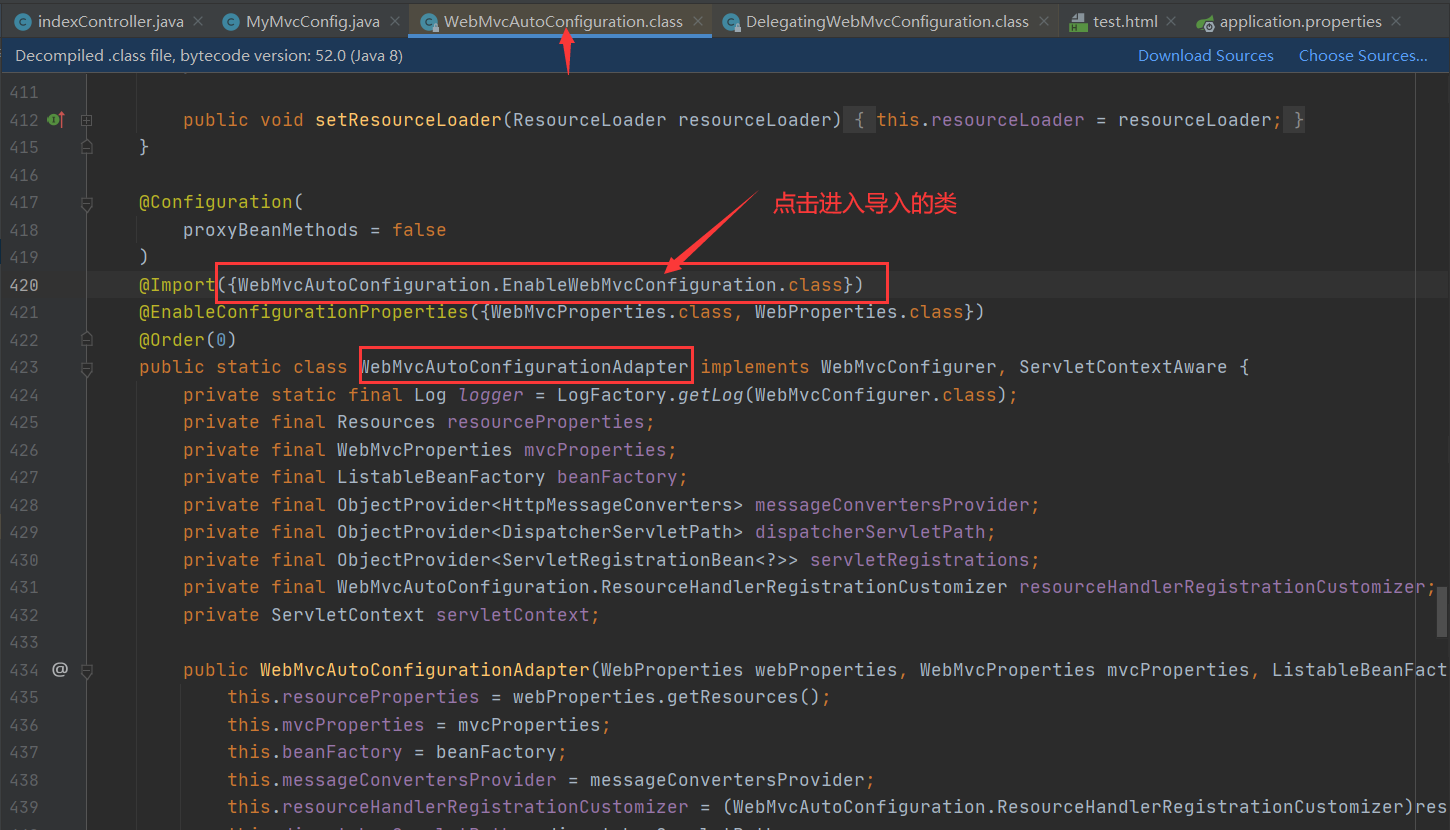This screenshot has width=1450, height=830.
Task: Click the EnableWebMvcConfiguration class reference in @Import
Action: [x=639, y=285]
